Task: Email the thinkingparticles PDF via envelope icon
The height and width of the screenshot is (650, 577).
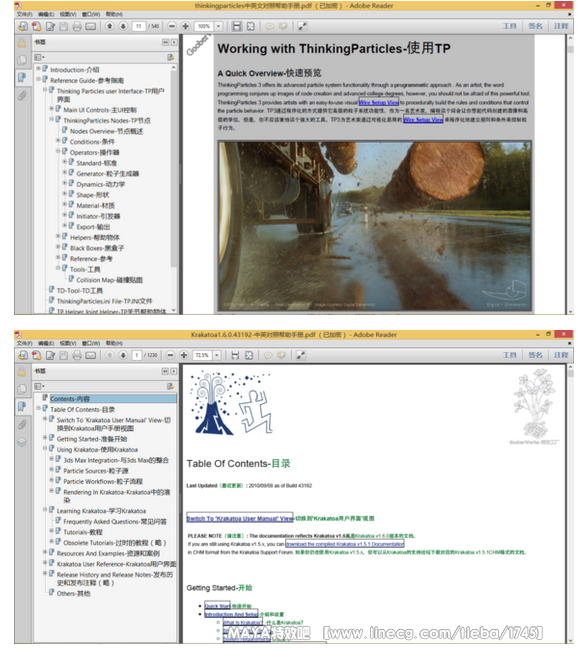Action: coord(90,27)
